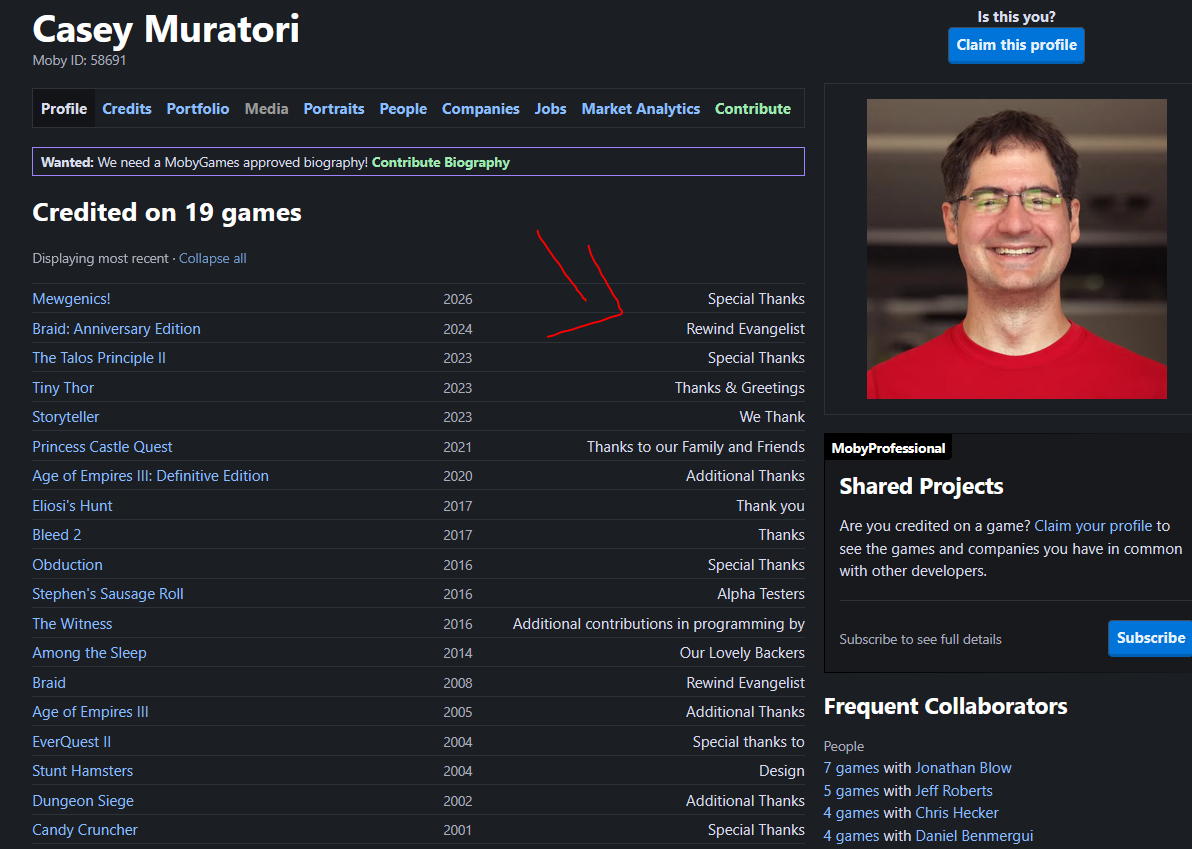
Task: Click the Subscribe button
Action: 1149,638
